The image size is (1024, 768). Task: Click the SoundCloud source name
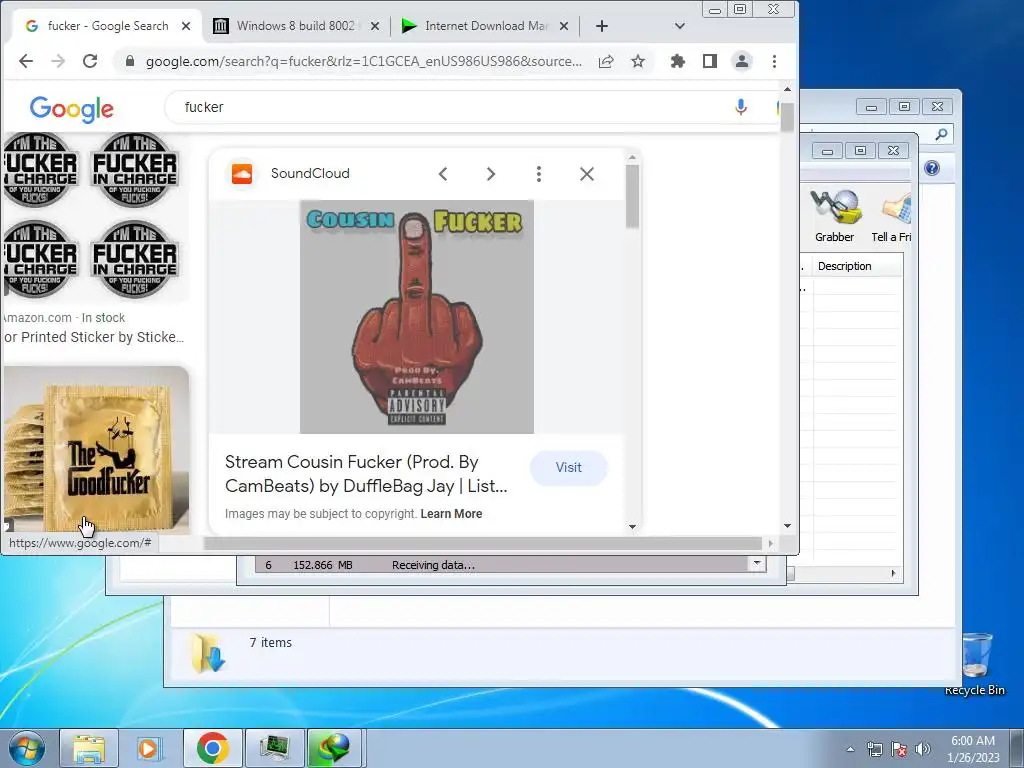tap(310, 174)
